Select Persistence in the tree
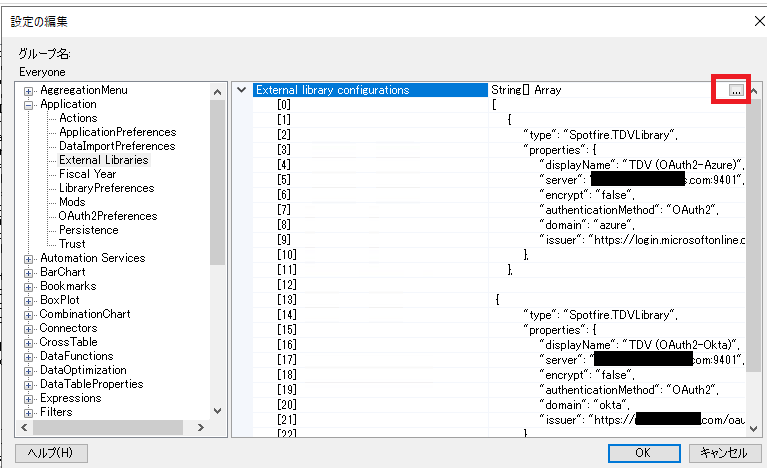Screen dimensions: 767x468 tap(89, 230)
